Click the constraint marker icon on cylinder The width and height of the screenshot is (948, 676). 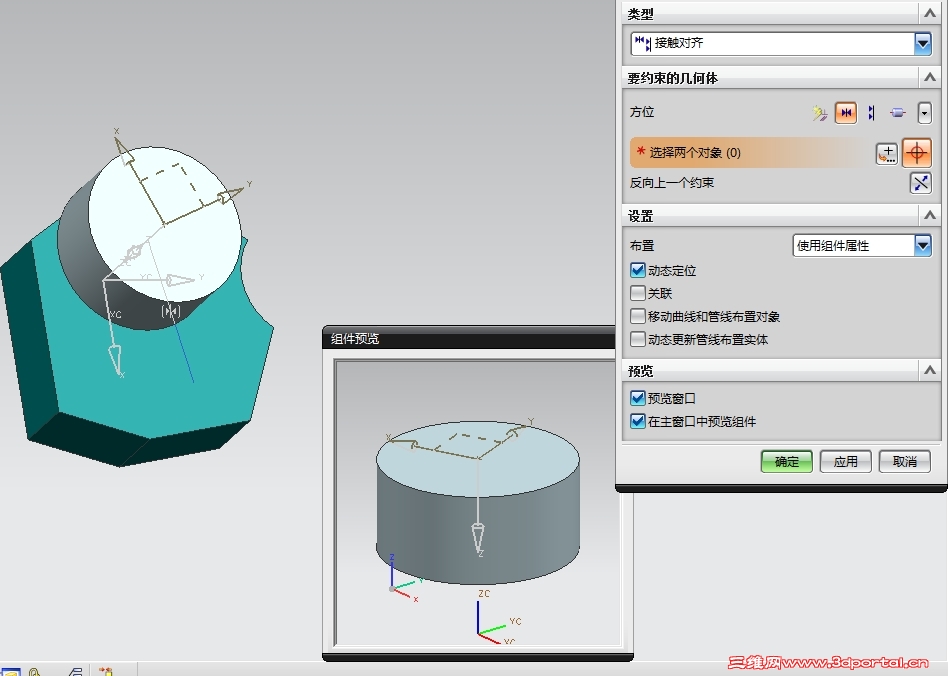pyautogui.click(x=171, y=311)
